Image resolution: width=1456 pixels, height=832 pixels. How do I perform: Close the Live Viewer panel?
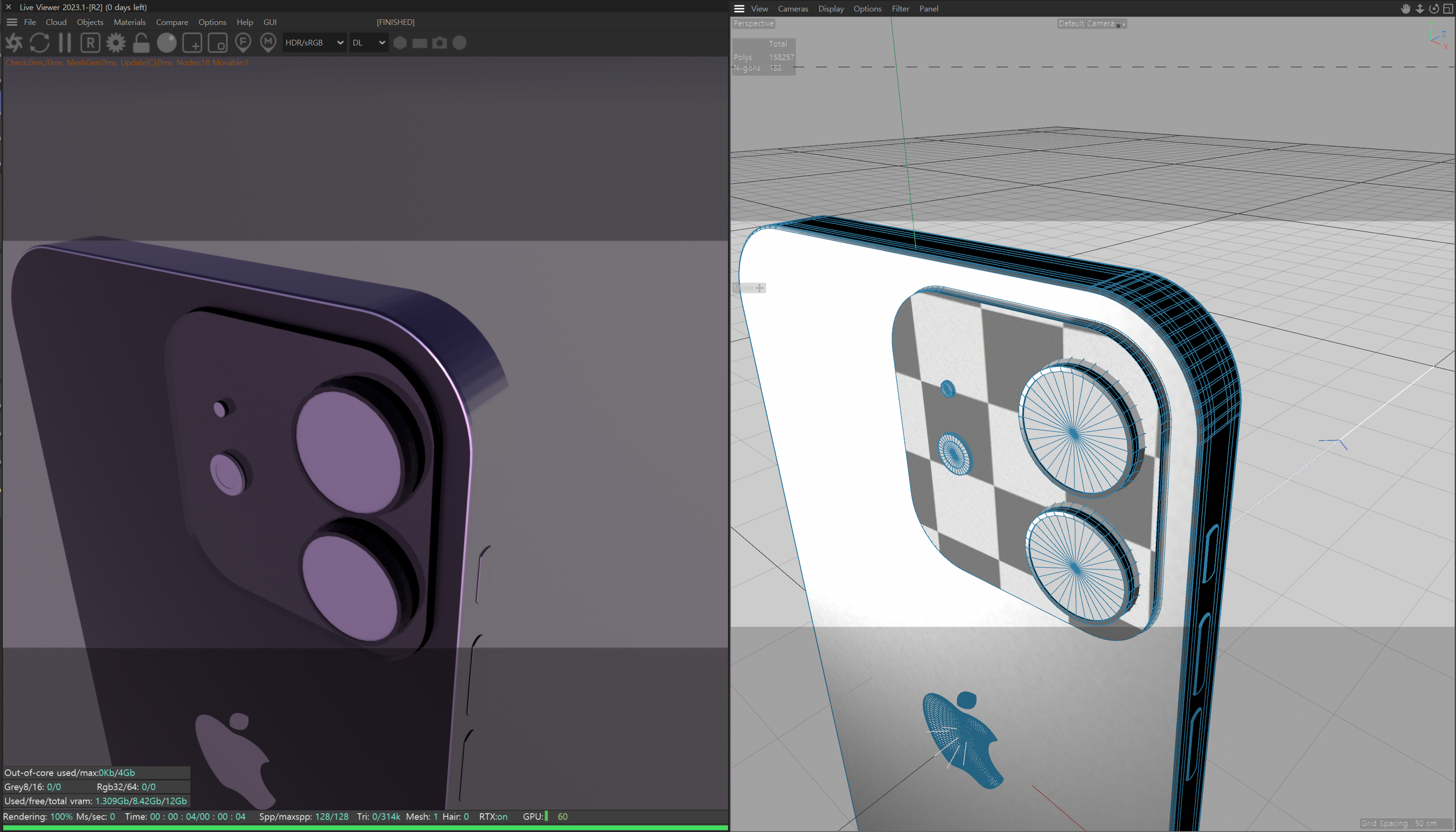tap(8, 7)
